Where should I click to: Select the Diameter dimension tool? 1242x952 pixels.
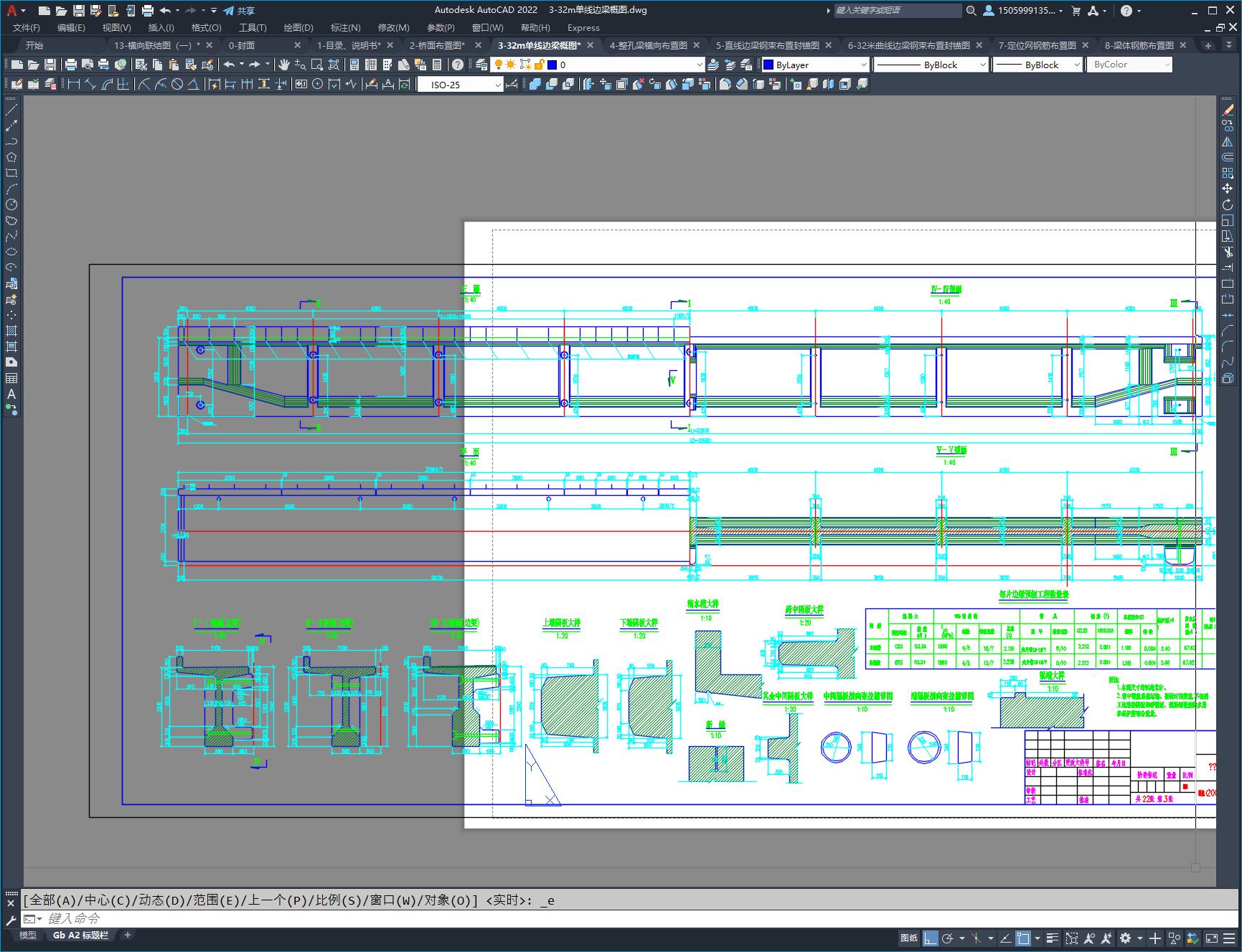tap(177, 85)
